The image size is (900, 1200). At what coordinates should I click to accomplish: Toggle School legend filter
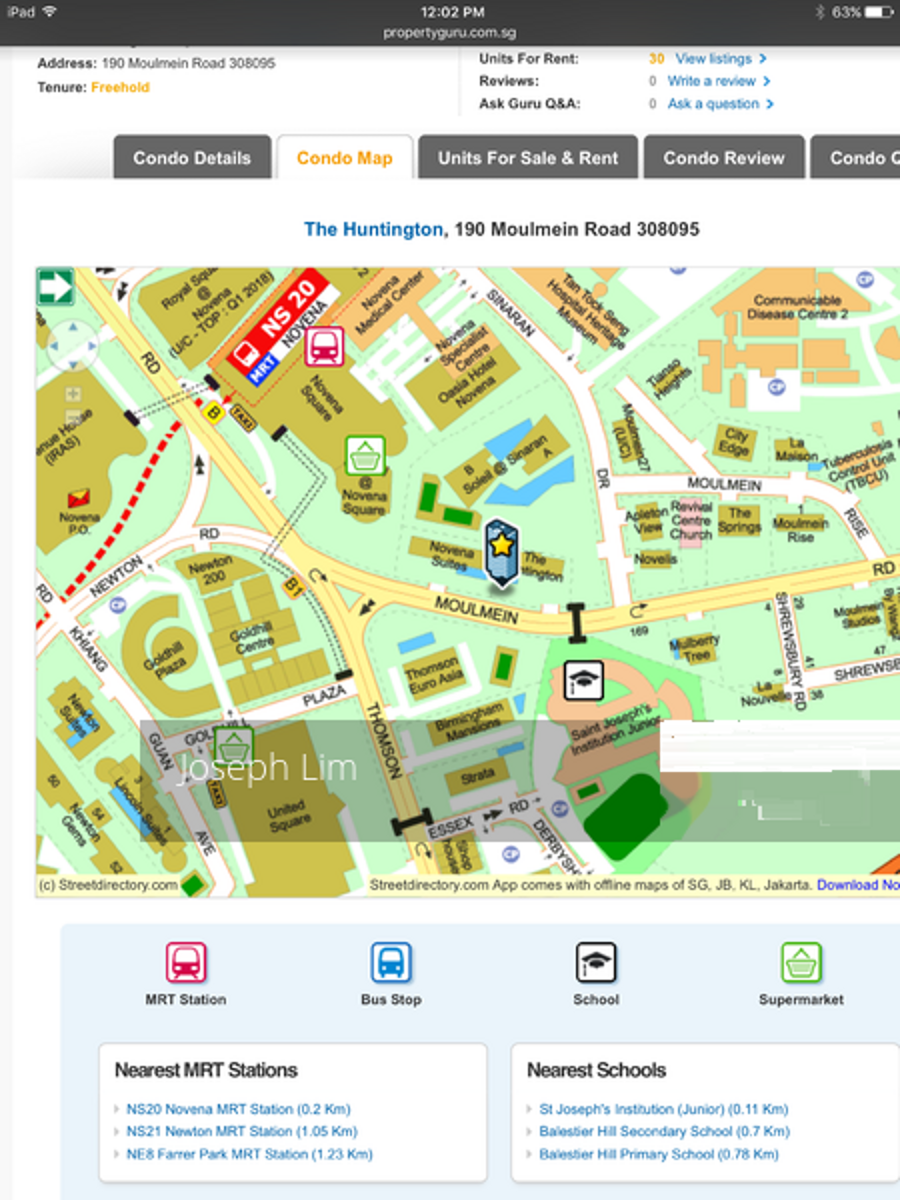tap(596, 963)
